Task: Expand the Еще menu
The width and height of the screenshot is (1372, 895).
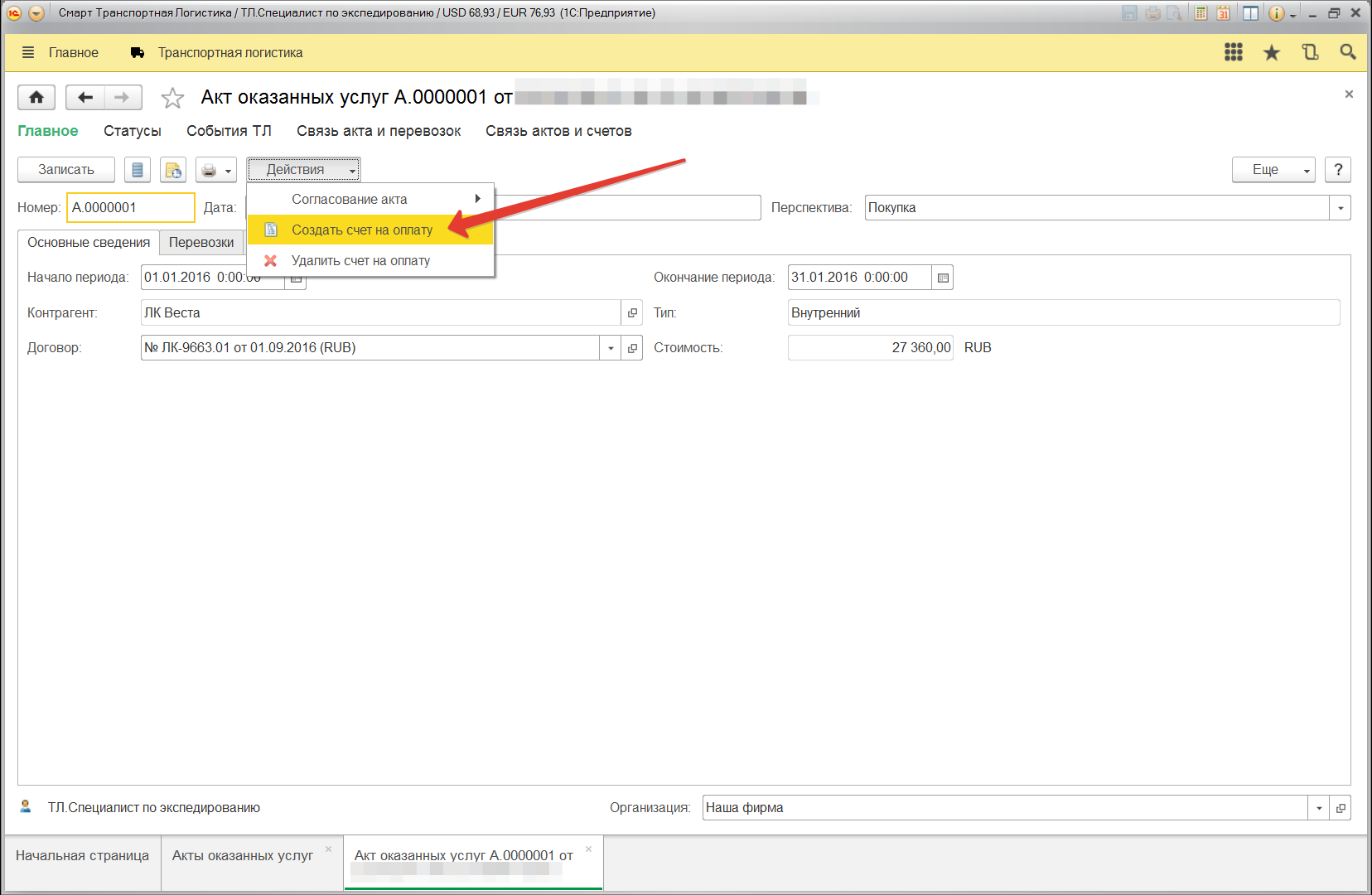Action: pos(1273,170)
